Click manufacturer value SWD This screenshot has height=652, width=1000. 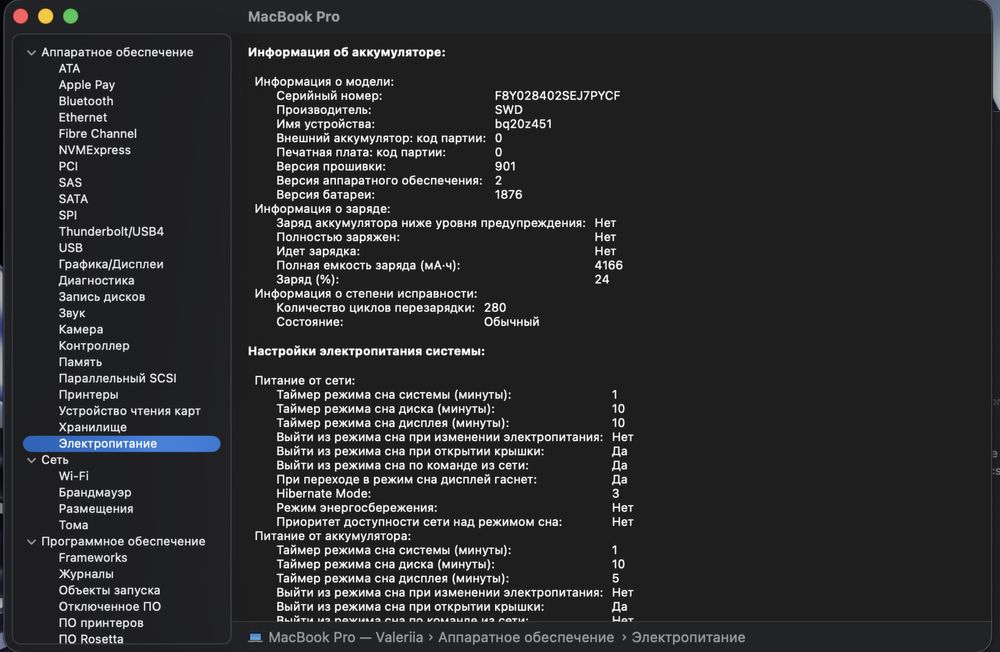(508, 110)
